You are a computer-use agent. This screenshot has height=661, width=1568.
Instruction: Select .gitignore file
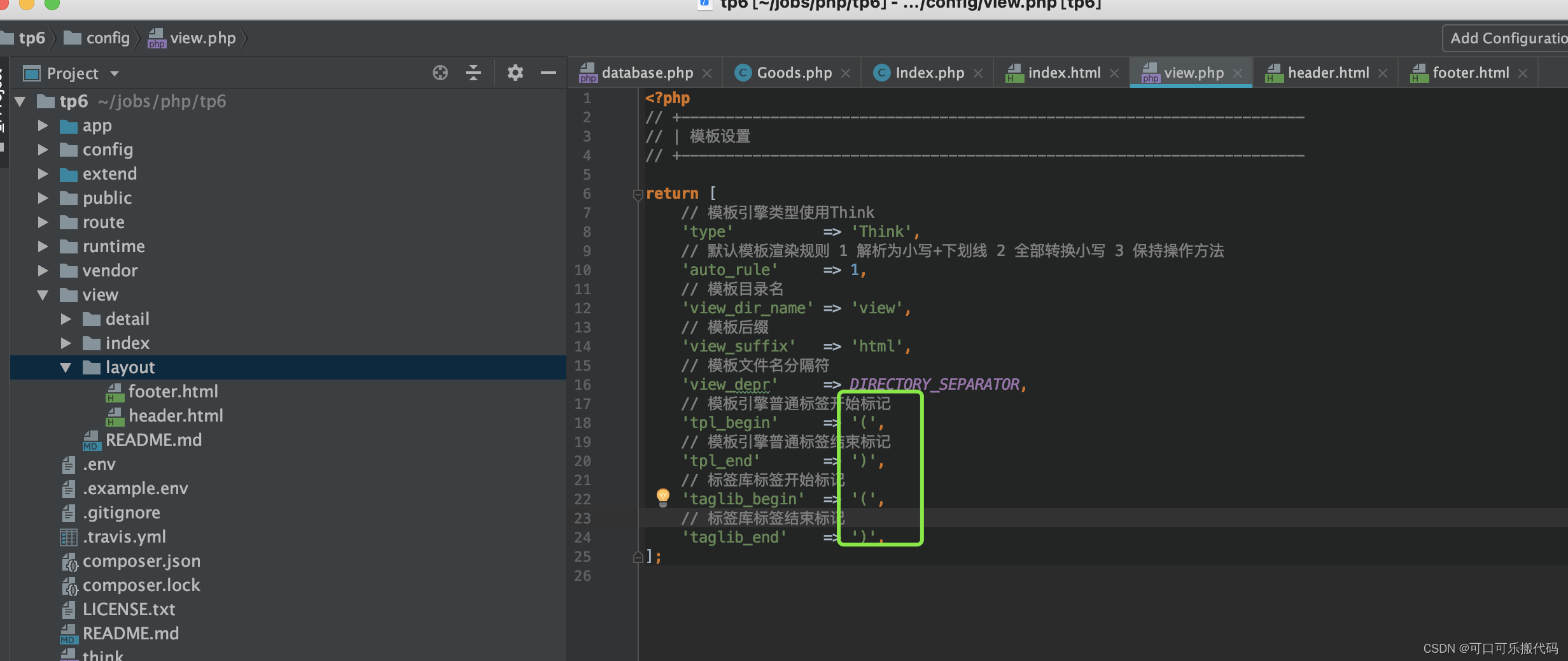(121, 513)
